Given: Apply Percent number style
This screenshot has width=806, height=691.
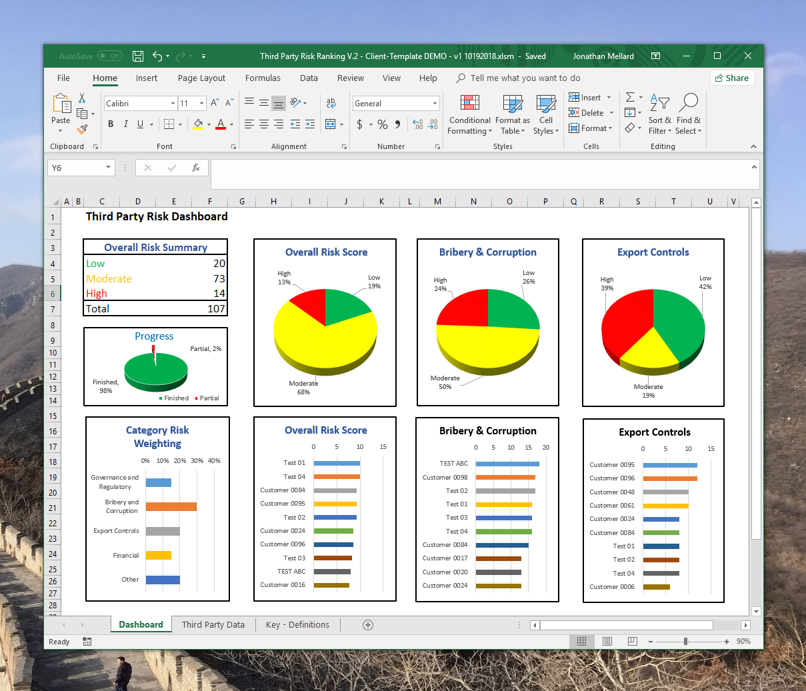Looking at the screenshot, I should [381, 124].
